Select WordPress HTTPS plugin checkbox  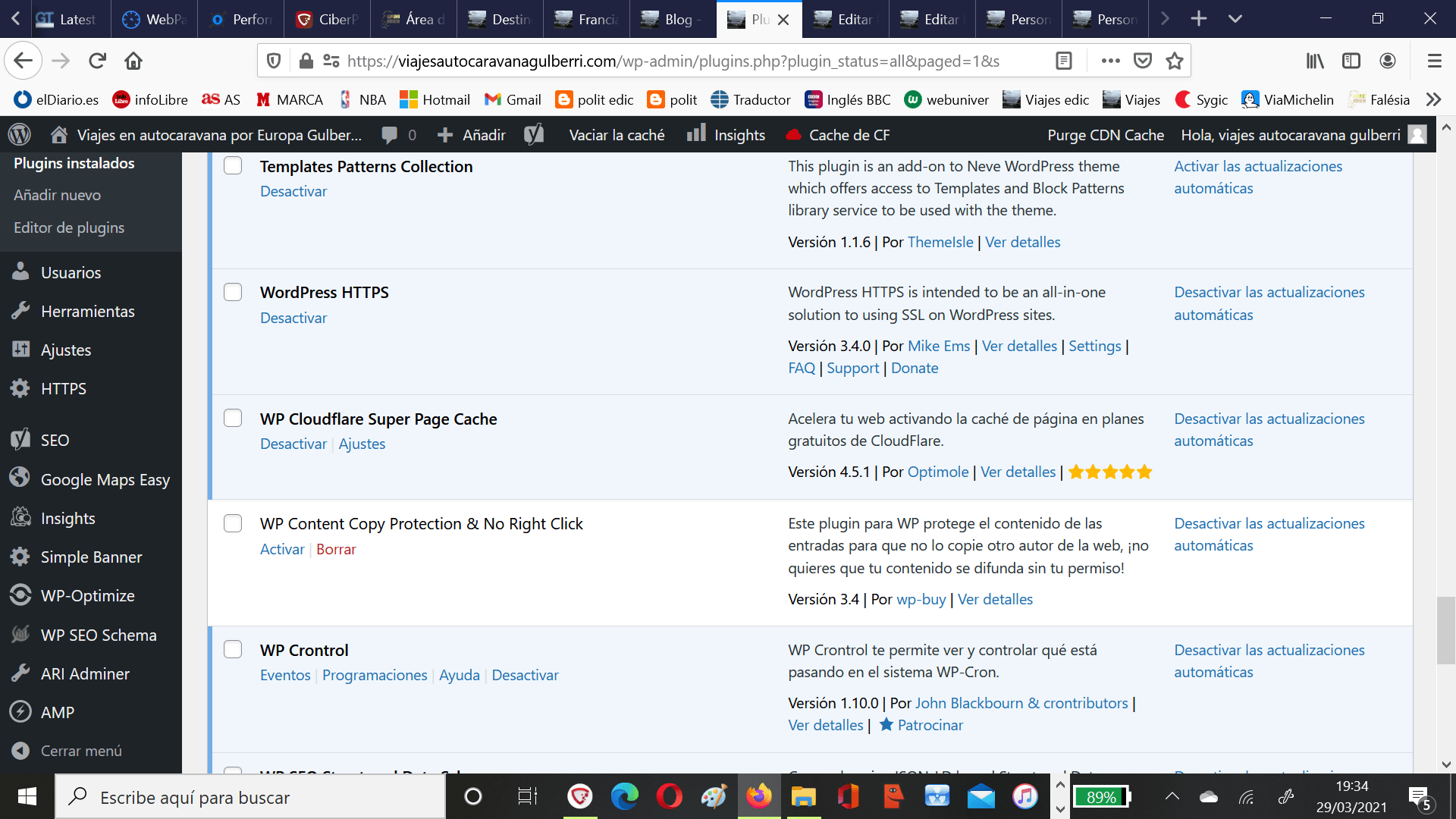pos(233,292)
